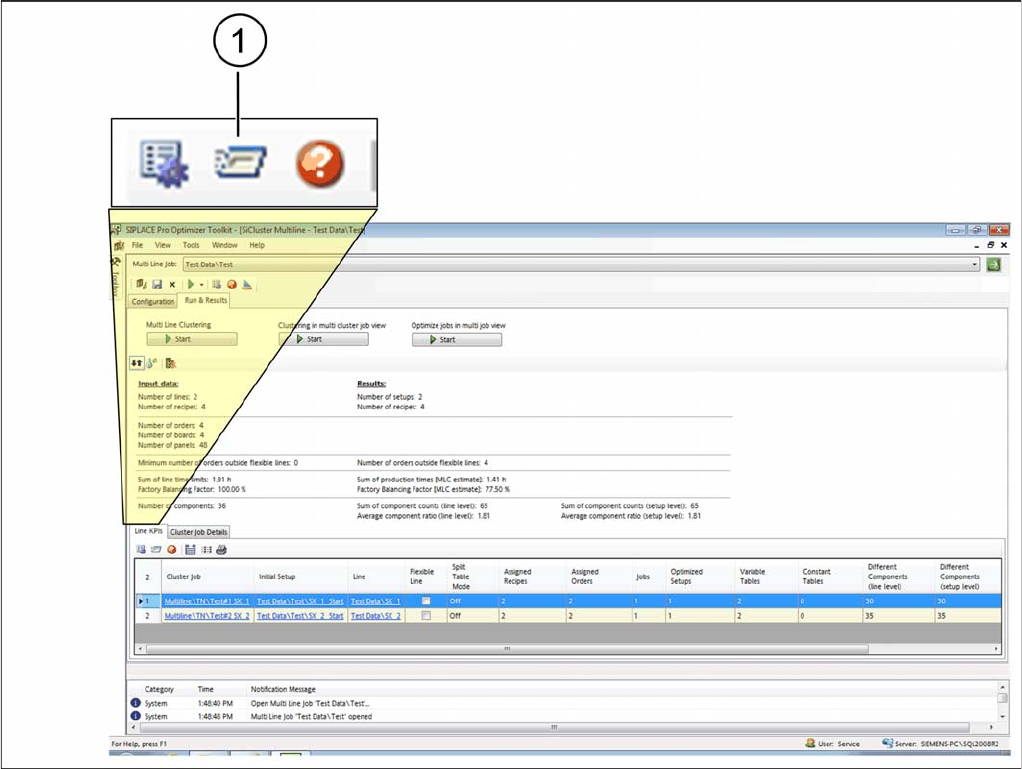Screen dimensions: 1022x769
Task: Click the Split Table Mode Off cell in row 2
Action: pos(472,615)
